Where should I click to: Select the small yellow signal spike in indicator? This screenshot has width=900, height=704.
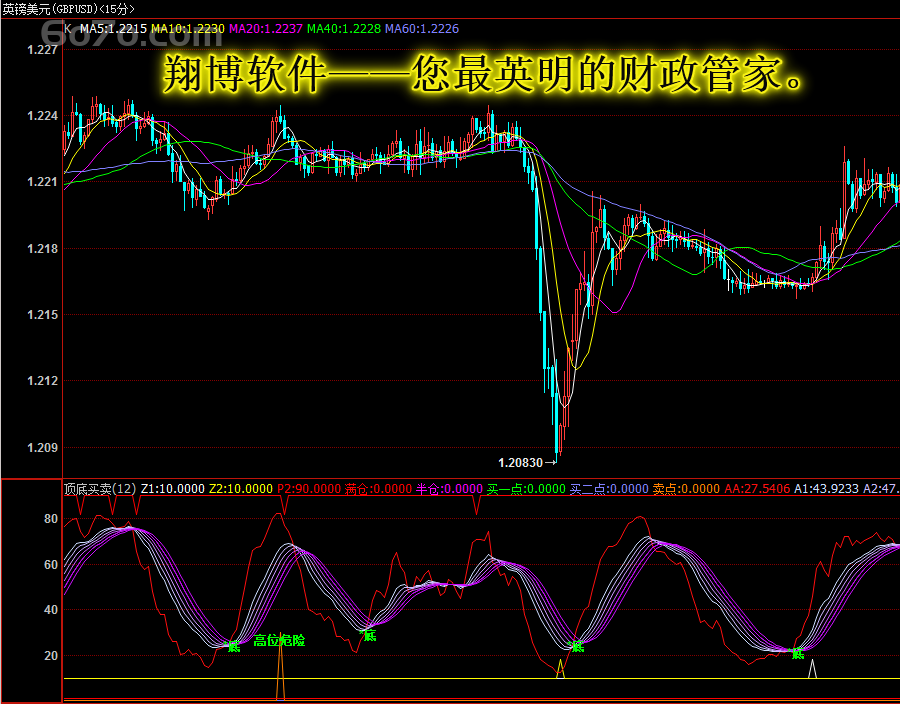point(561,669)
